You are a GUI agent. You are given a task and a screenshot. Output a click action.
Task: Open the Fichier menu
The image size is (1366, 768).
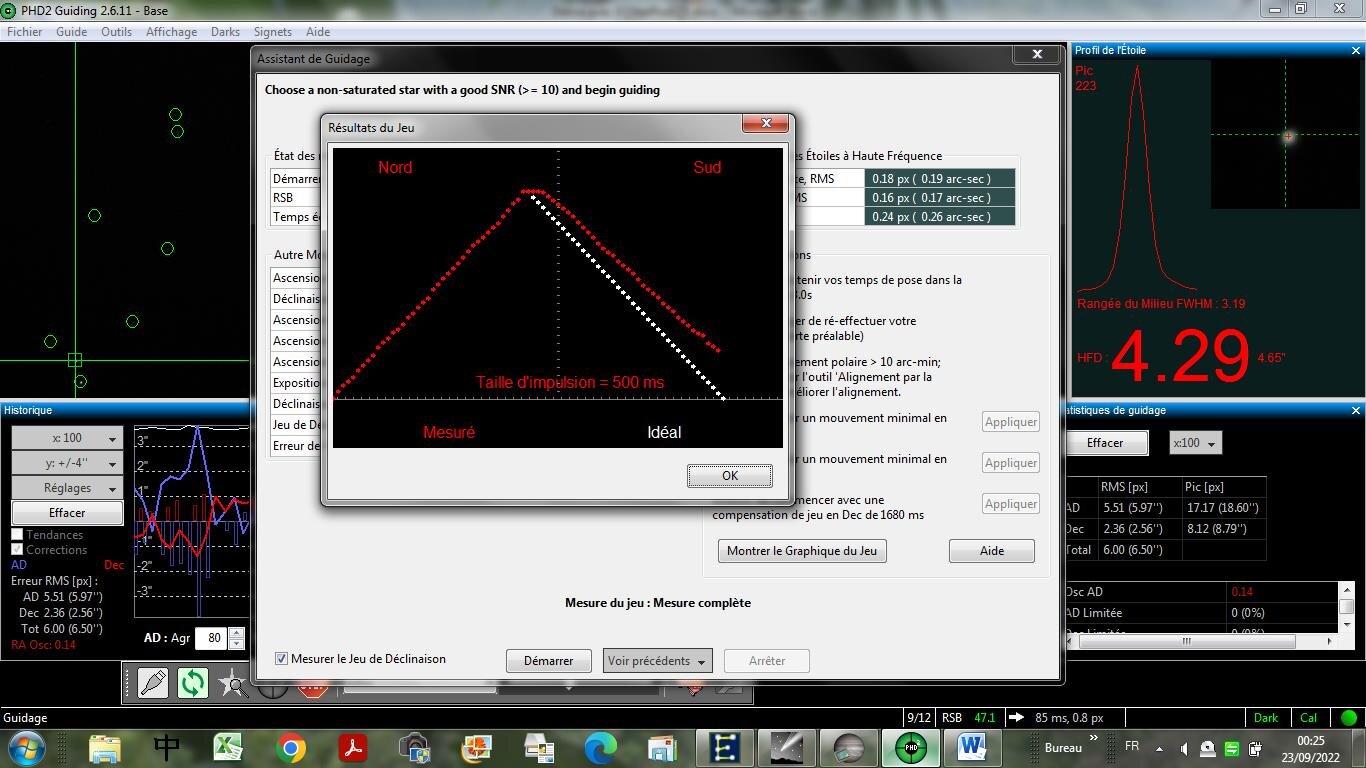[x=25, y=32]
